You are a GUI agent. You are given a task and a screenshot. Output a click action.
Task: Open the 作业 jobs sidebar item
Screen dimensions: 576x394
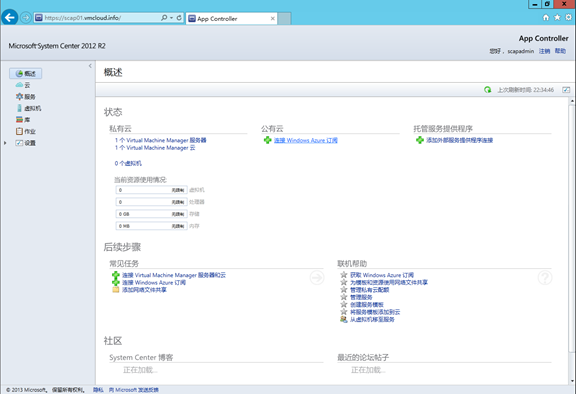(x=26, y=131)
